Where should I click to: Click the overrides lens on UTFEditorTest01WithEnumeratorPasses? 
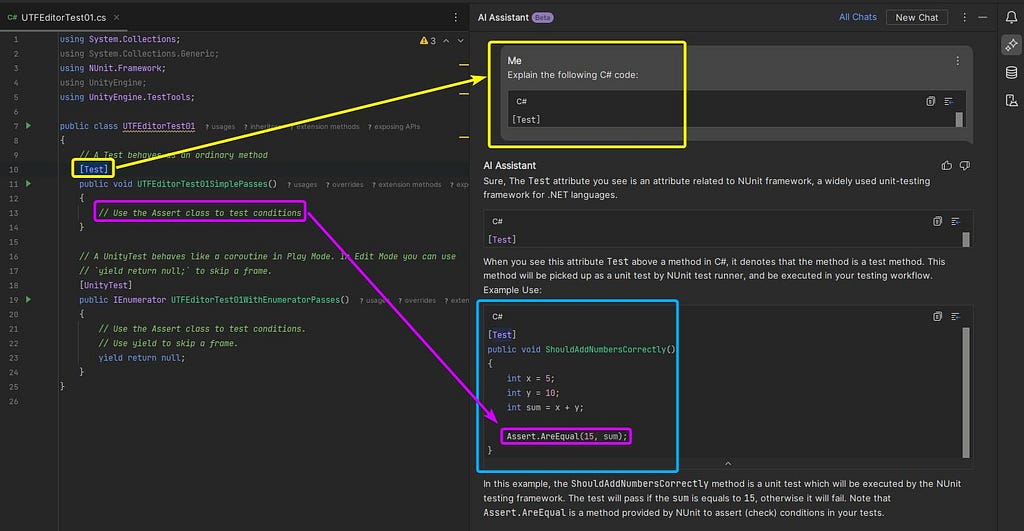click(417, 300)
